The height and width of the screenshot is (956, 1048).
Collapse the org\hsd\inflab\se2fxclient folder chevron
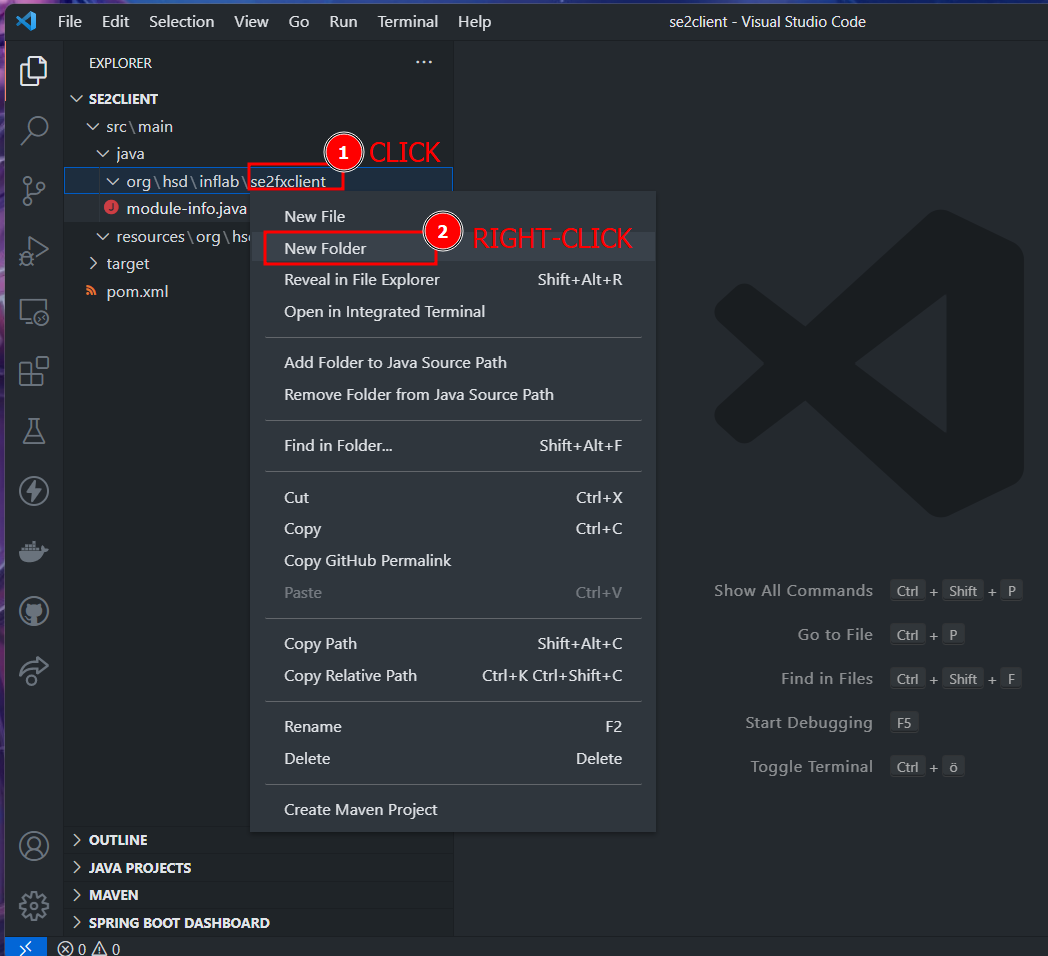coord(113,181)
